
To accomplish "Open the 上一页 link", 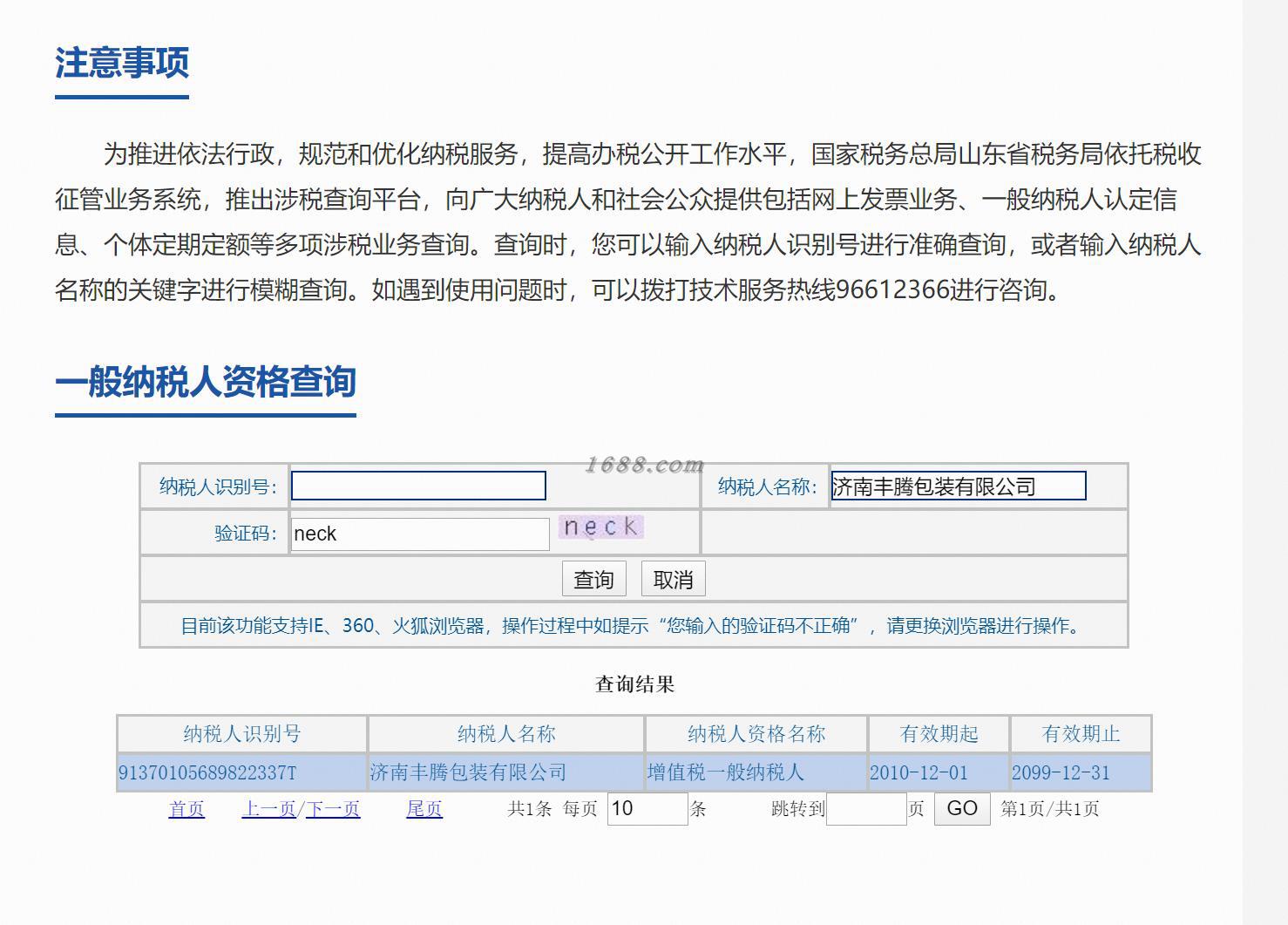I will coord(268,809).
